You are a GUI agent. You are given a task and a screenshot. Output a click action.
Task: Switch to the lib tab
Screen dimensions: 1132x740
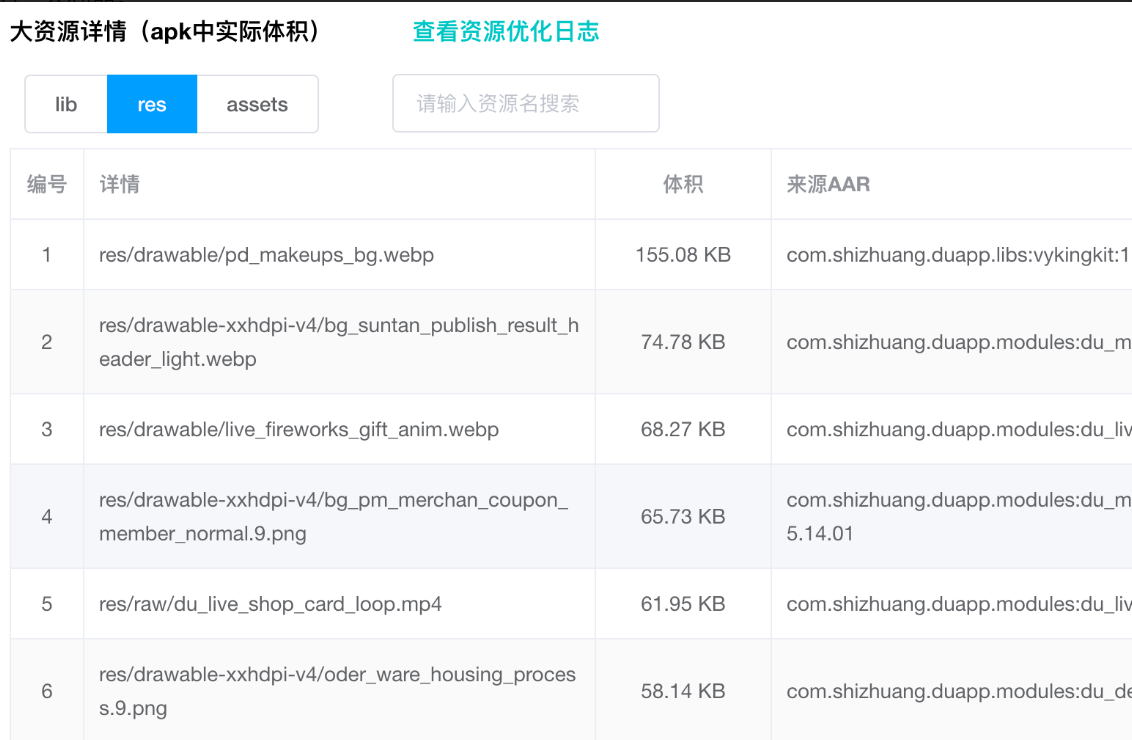pos(66,103)
